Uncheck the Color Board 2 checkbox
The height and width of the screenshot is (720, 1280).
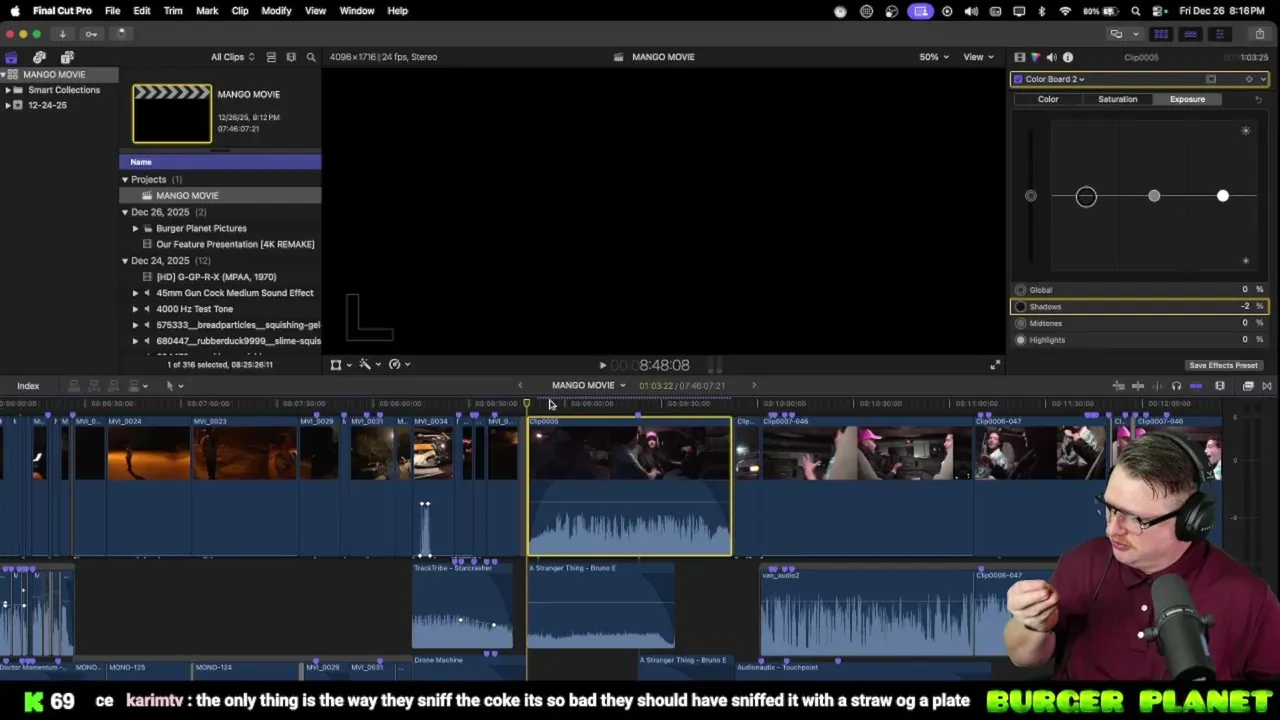(x=1018, y=79)
